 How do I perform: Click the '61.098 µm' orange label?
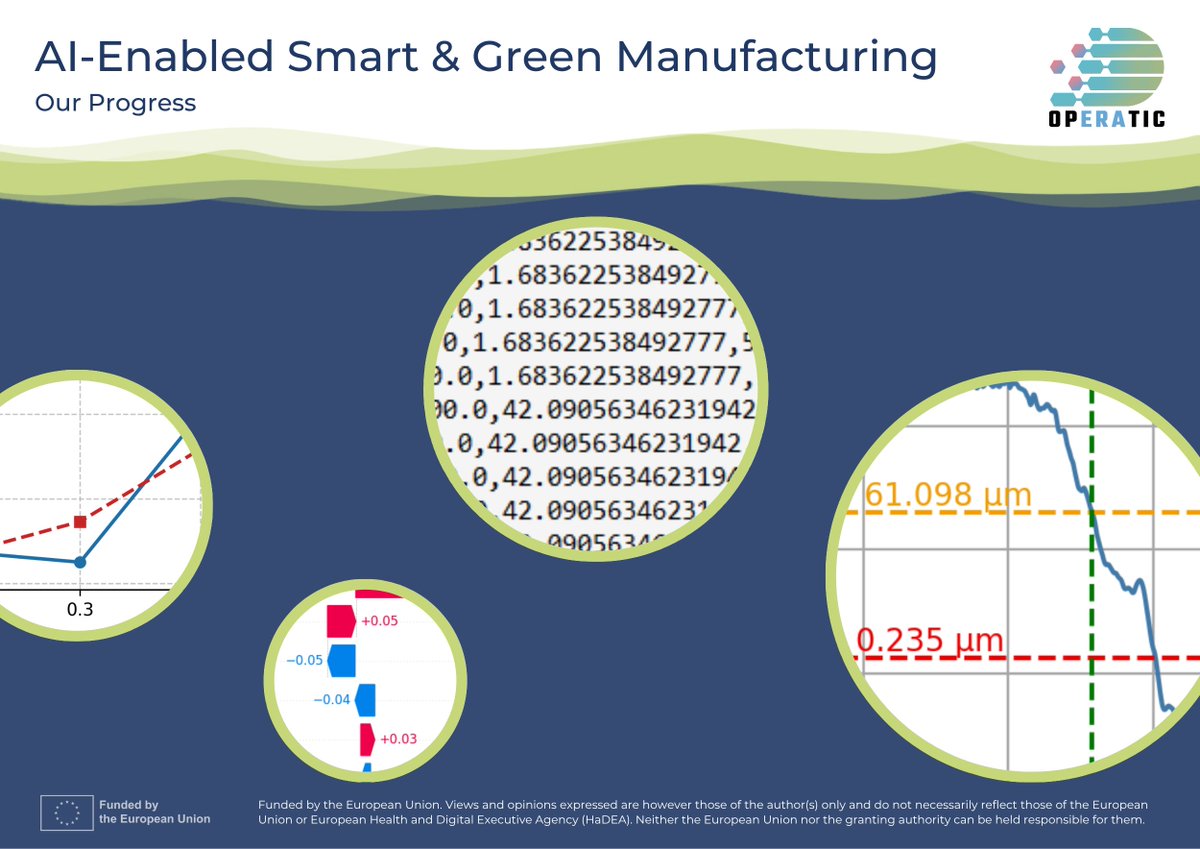click(946, 494)
